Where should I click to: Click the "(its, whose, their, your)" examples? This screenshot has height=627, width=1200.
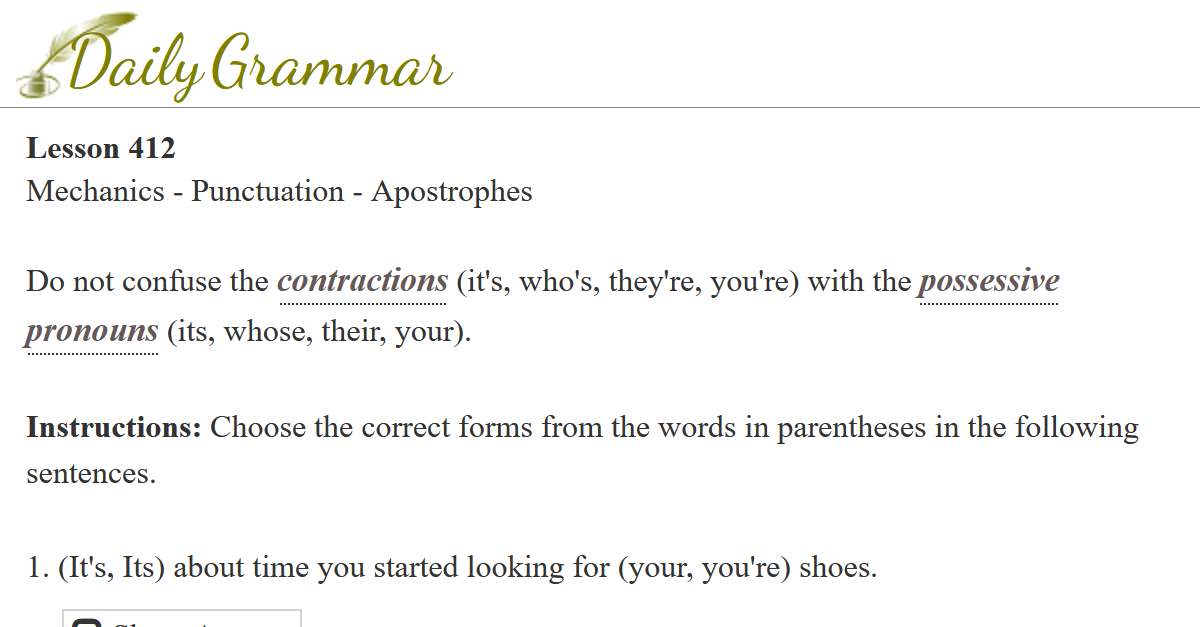pos(318,331)
